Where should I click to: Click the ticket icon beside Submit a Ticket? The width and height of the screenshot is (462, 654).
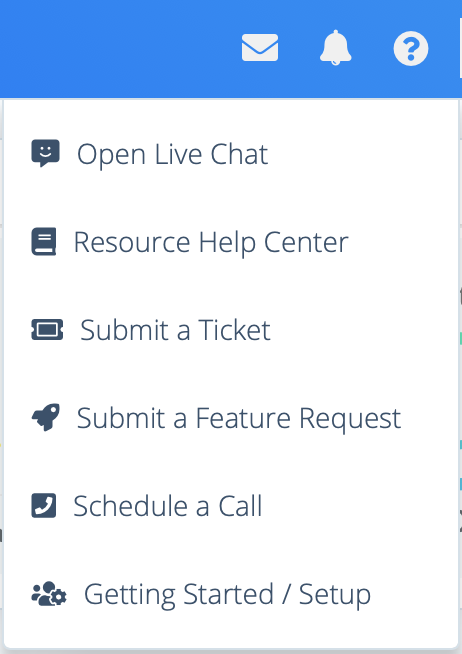47,330
